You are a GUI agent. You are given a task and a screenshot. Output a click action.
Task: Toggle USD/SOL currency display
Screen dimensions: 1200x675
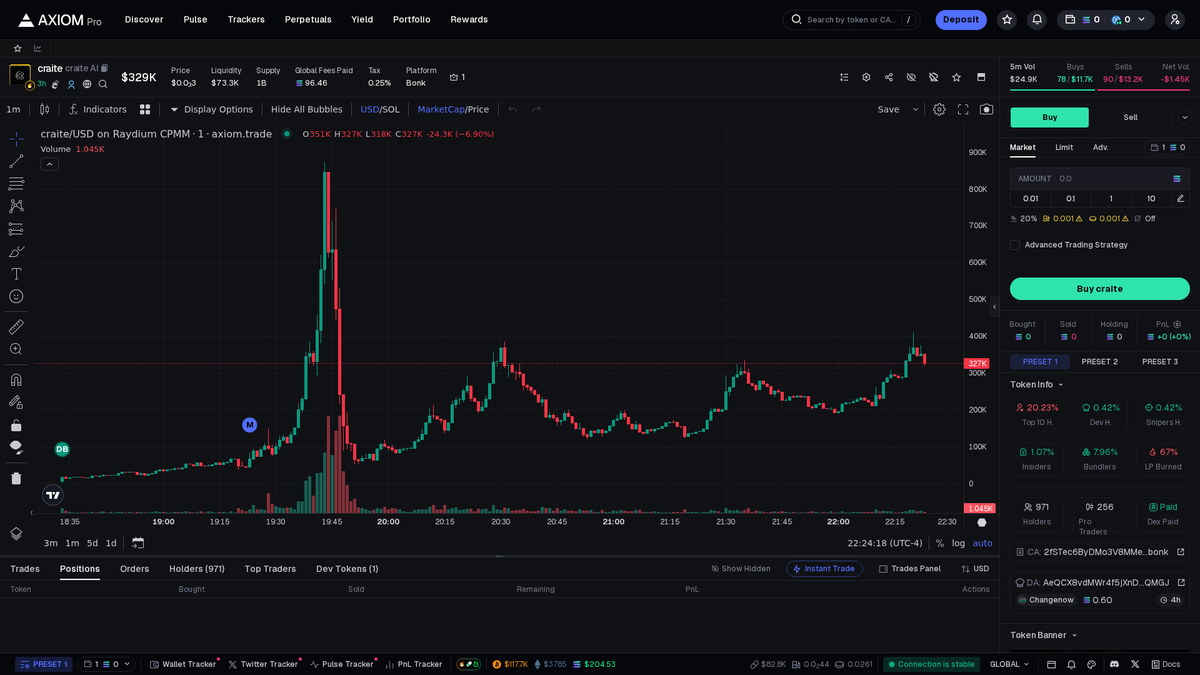click(380, 109)
